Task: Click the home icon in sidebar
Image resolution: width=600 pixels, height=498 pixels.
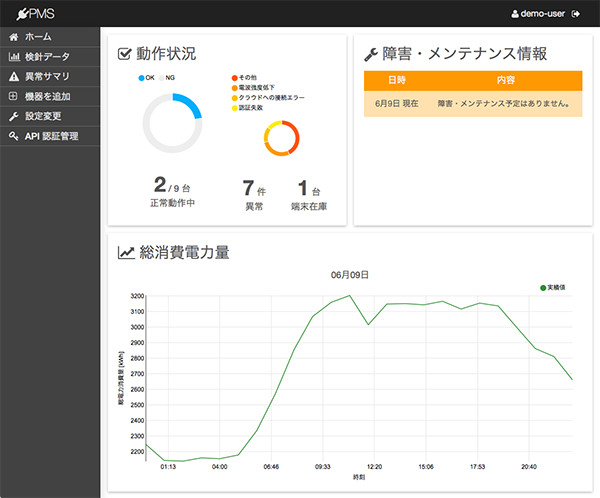Action: [x=13, y=37]
